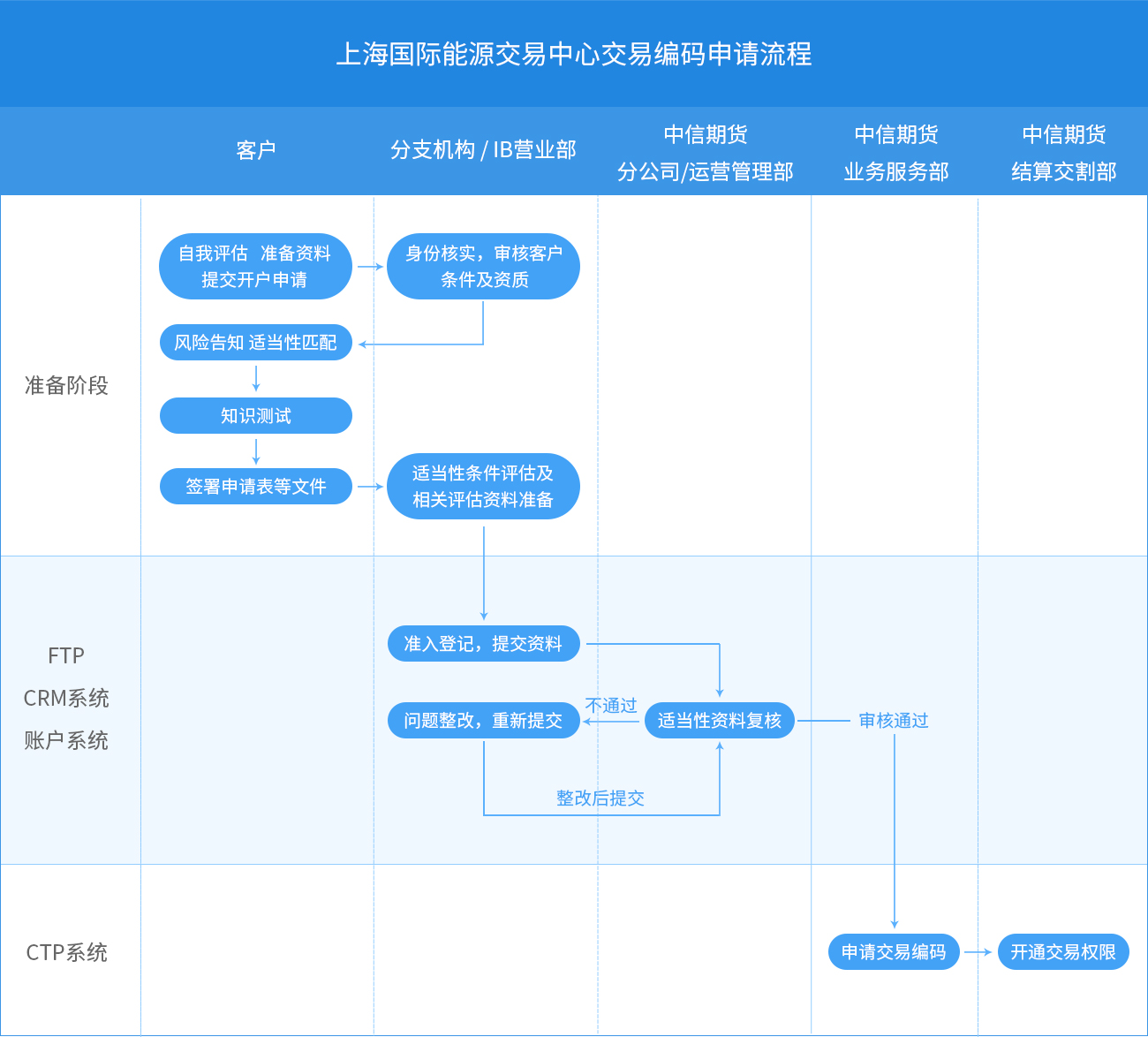
Task: Open the 适当性条件评估 preparation node
Action: [x=483, y=486]
